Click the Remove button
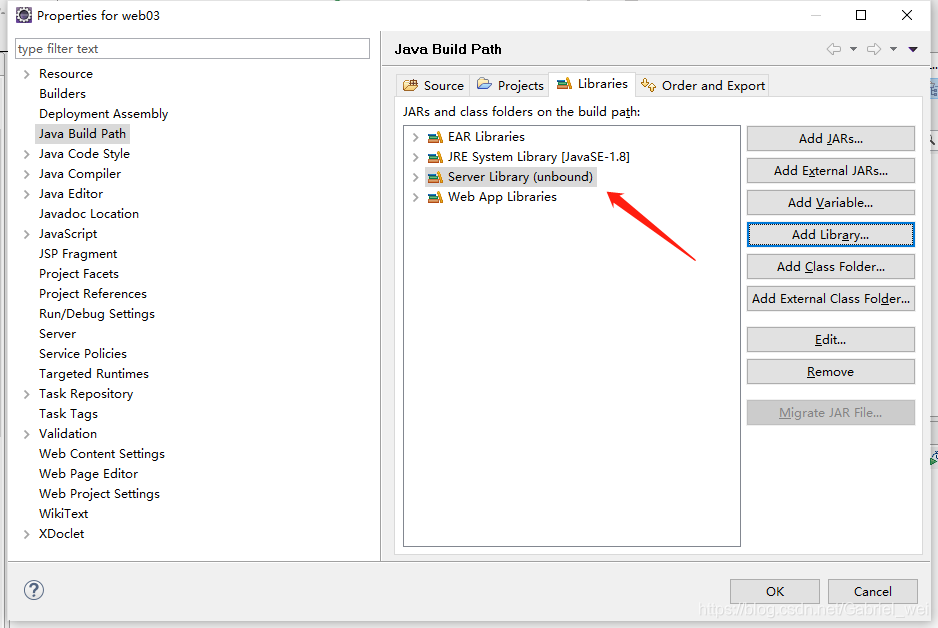The width and height of the screenshot is (938, 628). [830, 371]
